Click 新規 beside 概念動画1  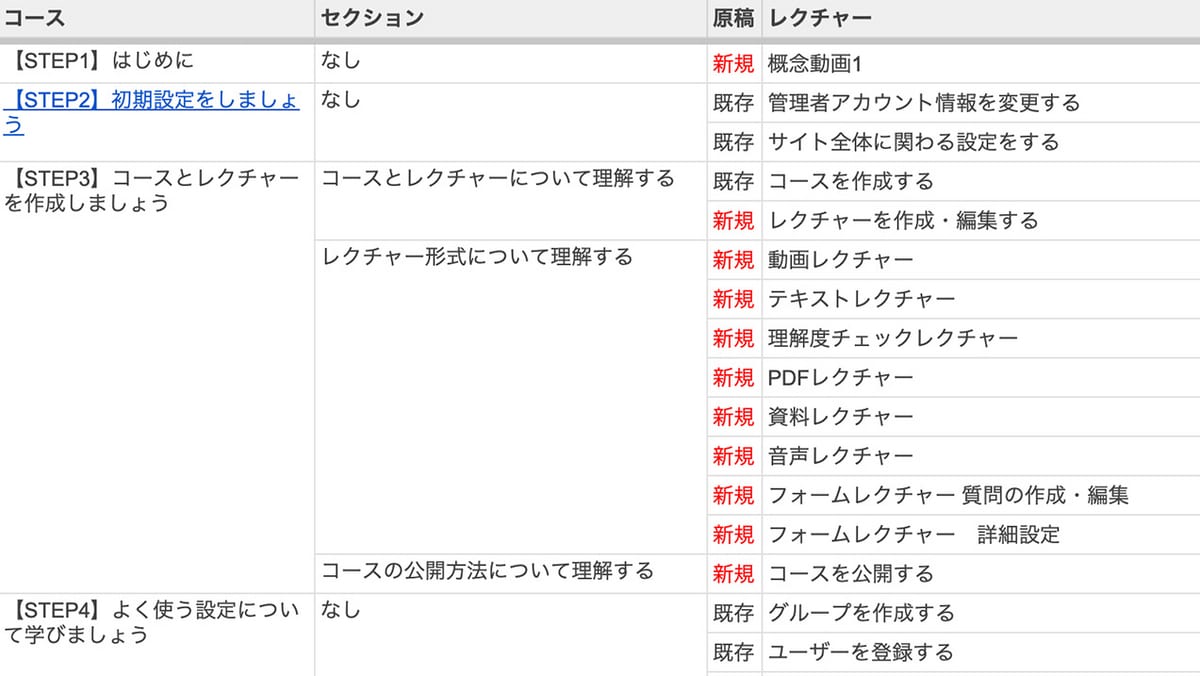click(733, 63)
